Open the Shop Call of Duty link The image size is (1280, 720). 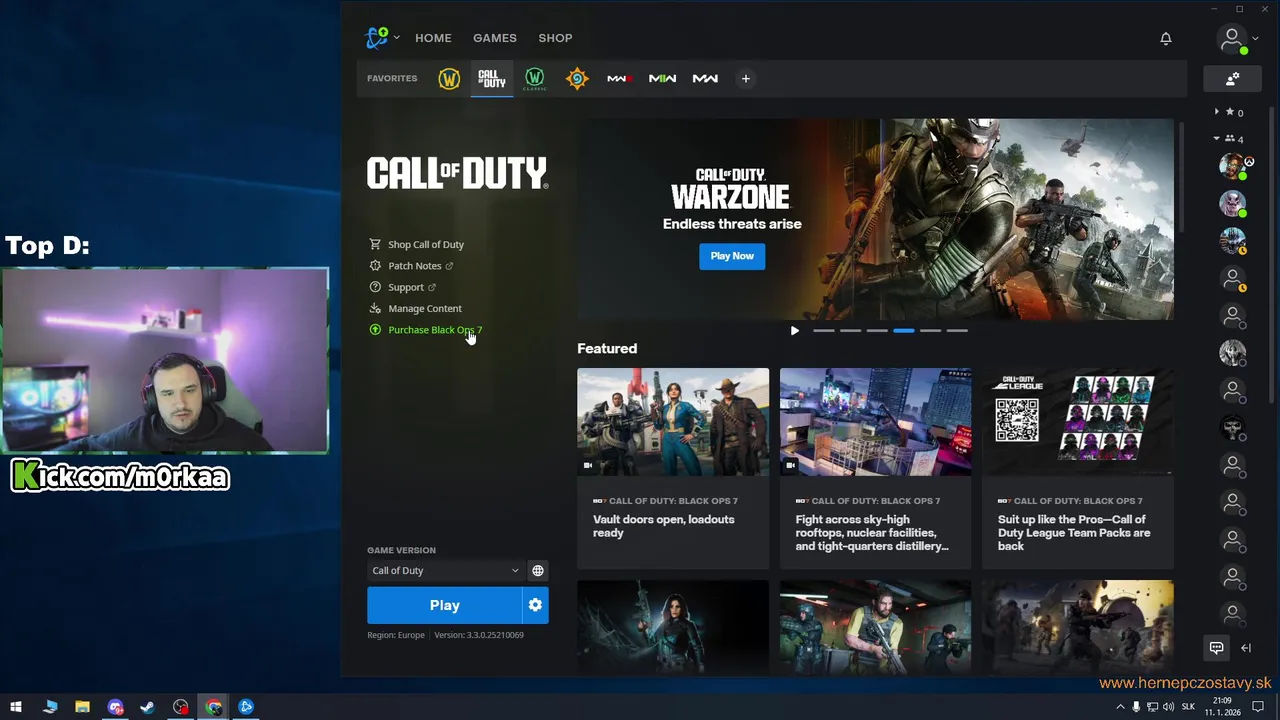coord(426,244)
